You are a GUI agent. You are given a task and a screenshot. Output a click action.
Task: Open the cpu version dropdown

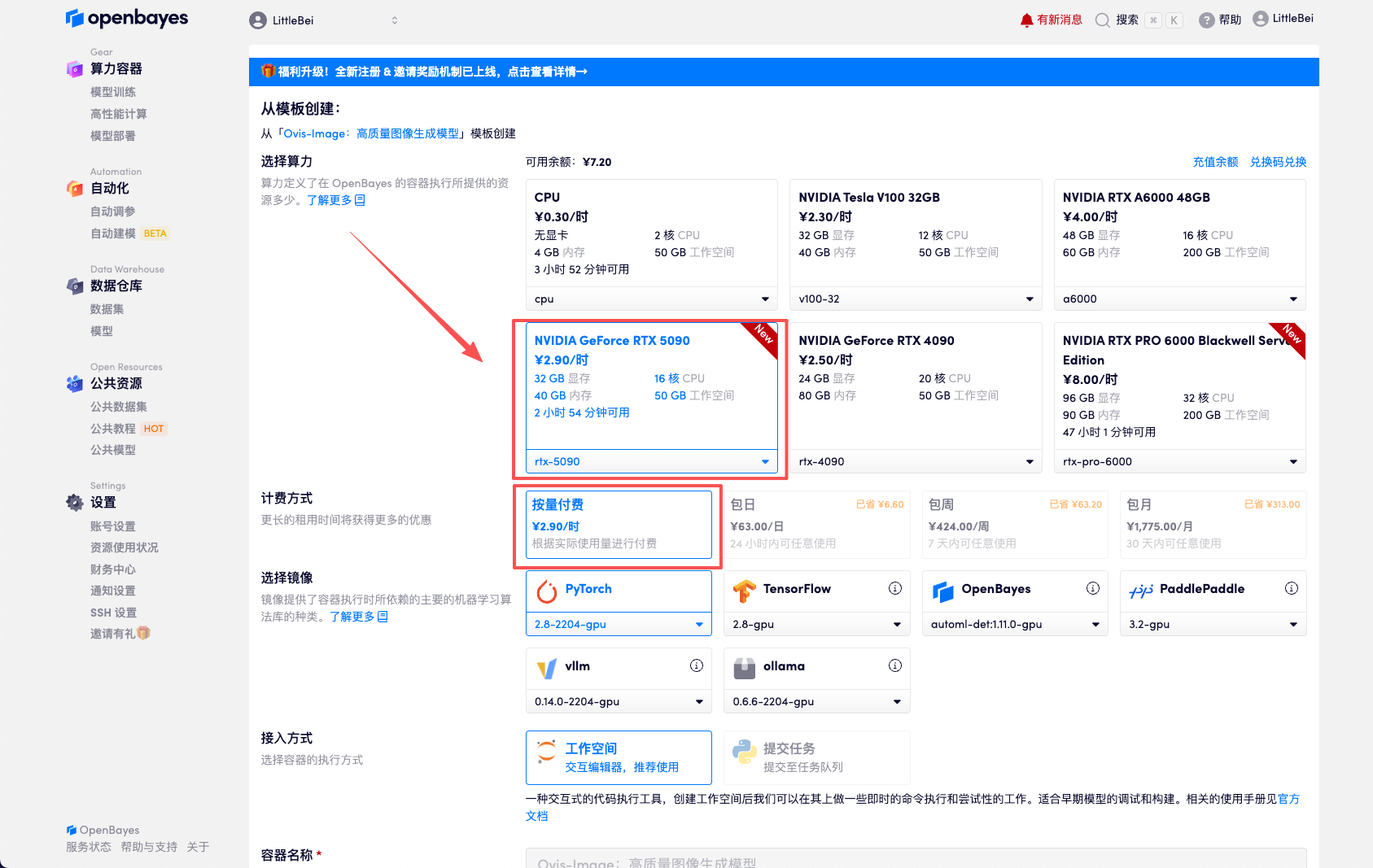651,299
